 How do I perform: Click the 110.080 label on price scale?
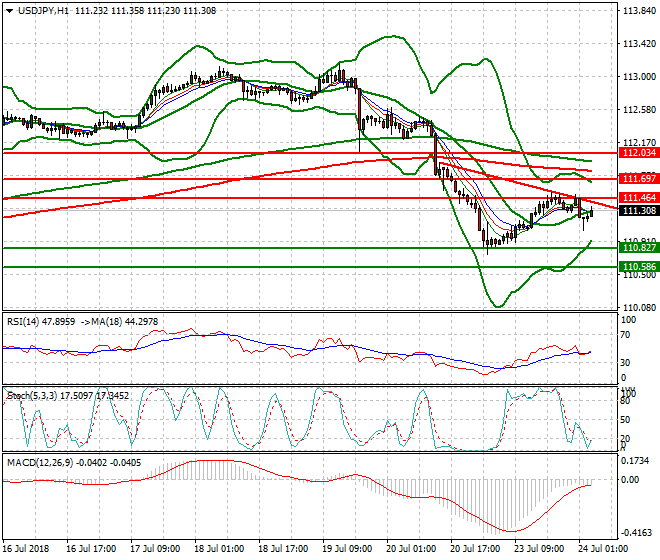pos(638,306)
